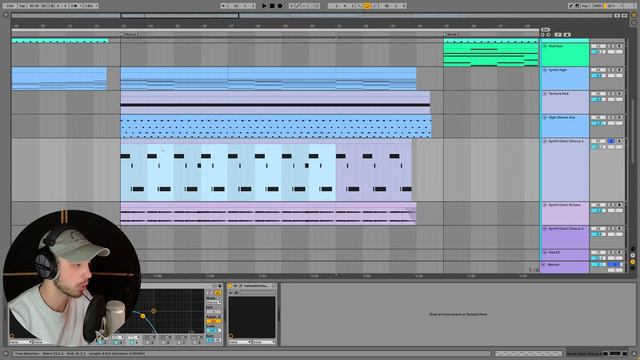Click the Re-Enable Automation button
Screen dimensions: 640x360
tap(304, 6)
